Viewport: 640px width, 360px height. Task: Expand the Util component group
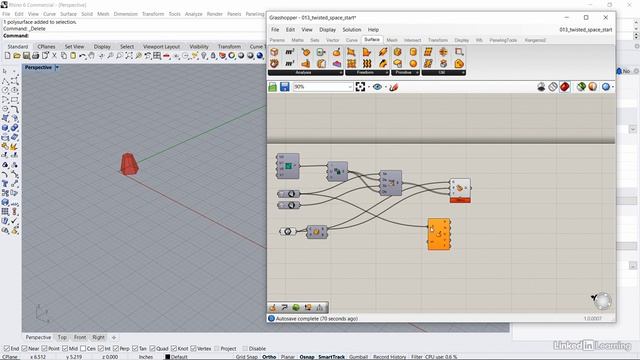pyautogui.click(x=443, y=73)
